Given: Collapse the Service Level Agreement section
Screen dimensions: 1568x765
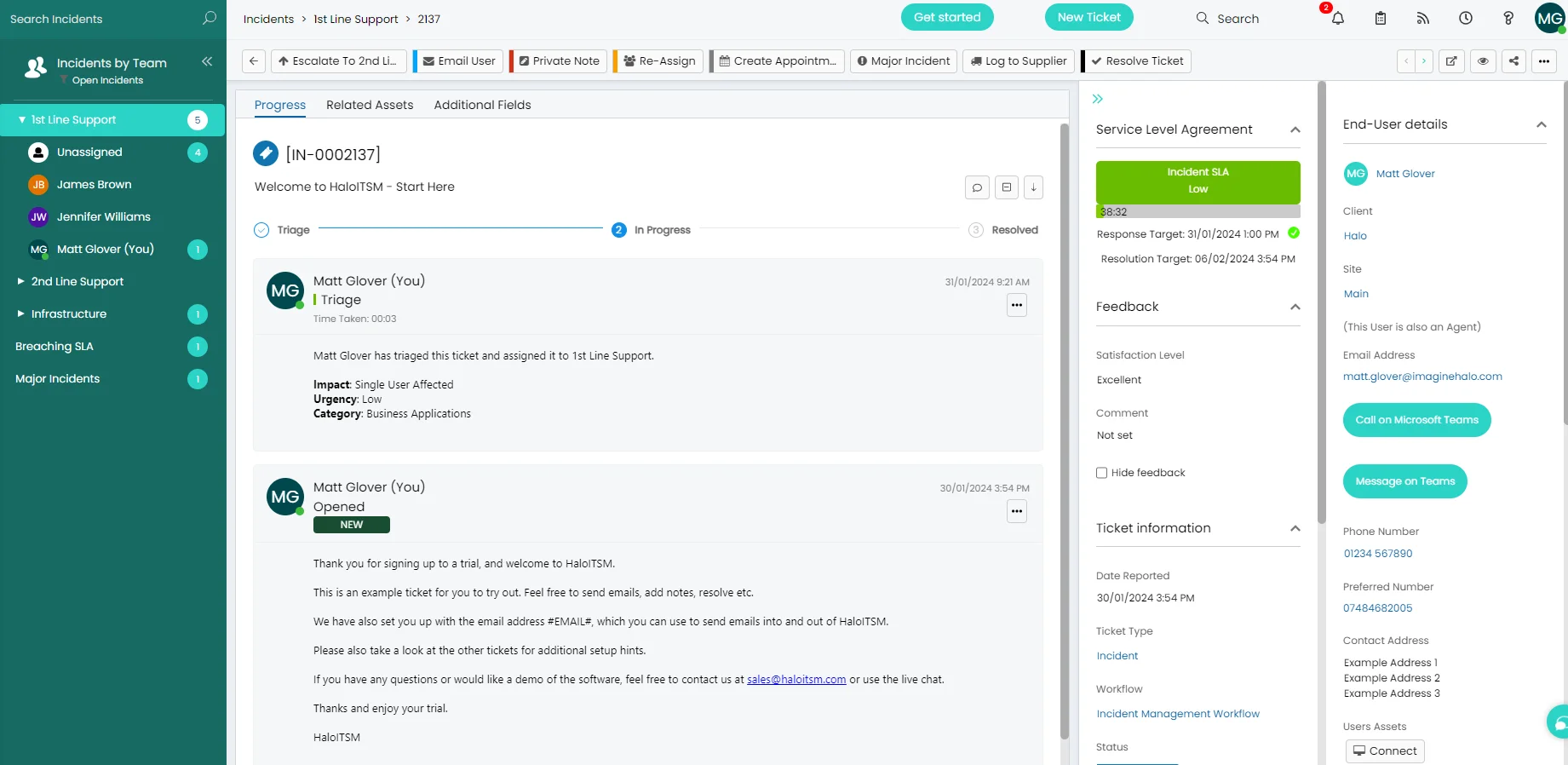Looking at the screenshot, I should pos(1295,130).
